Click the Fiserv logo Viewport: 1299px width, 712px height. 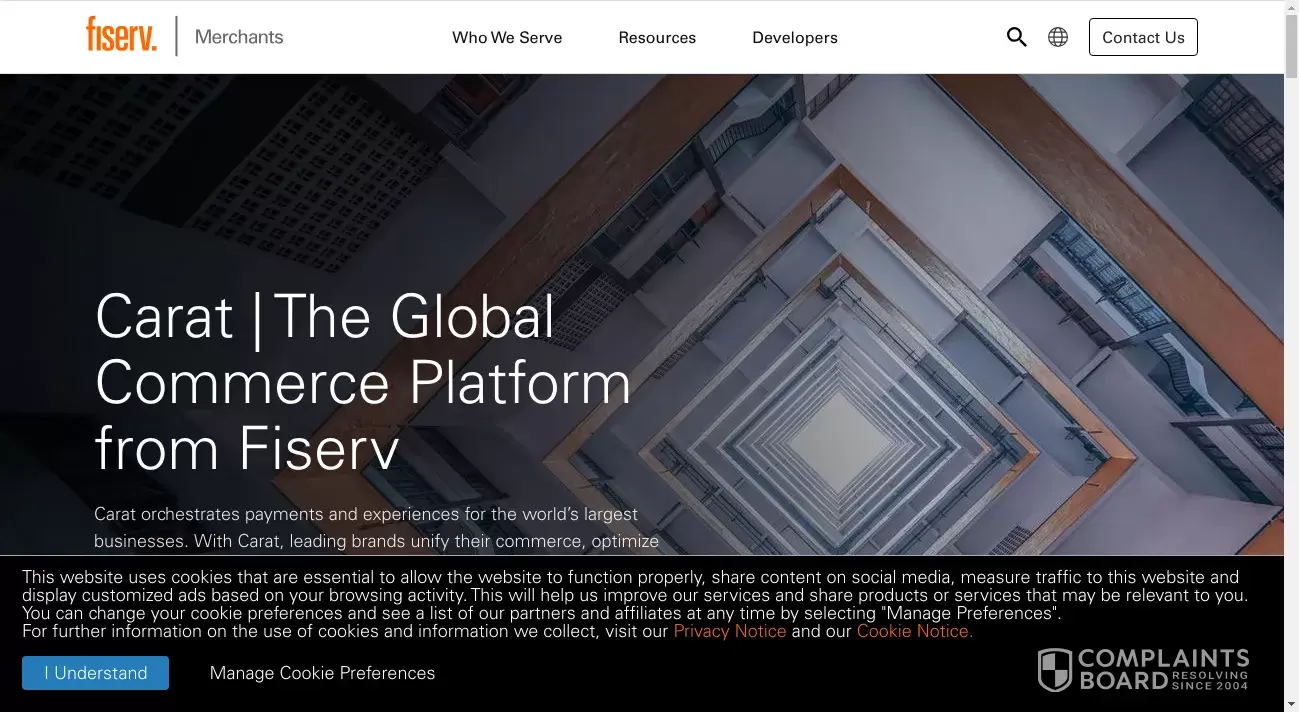point(121,35)
